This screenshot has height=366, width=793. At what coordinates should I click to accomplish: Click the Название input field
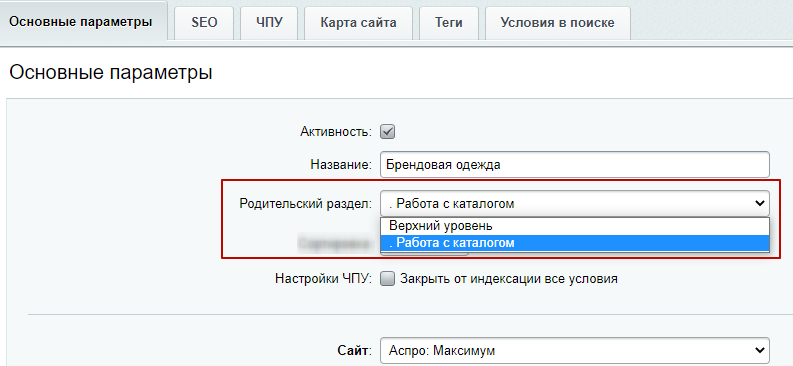pyautogui.click(x=575, y=165)
